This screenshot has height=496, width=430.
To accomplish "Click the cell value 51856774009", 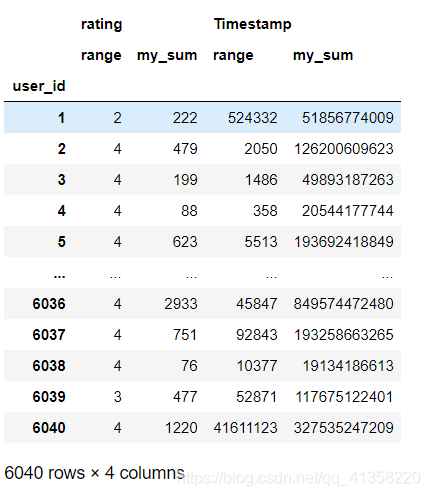I will pyautogui.click(x=348, y=118).
